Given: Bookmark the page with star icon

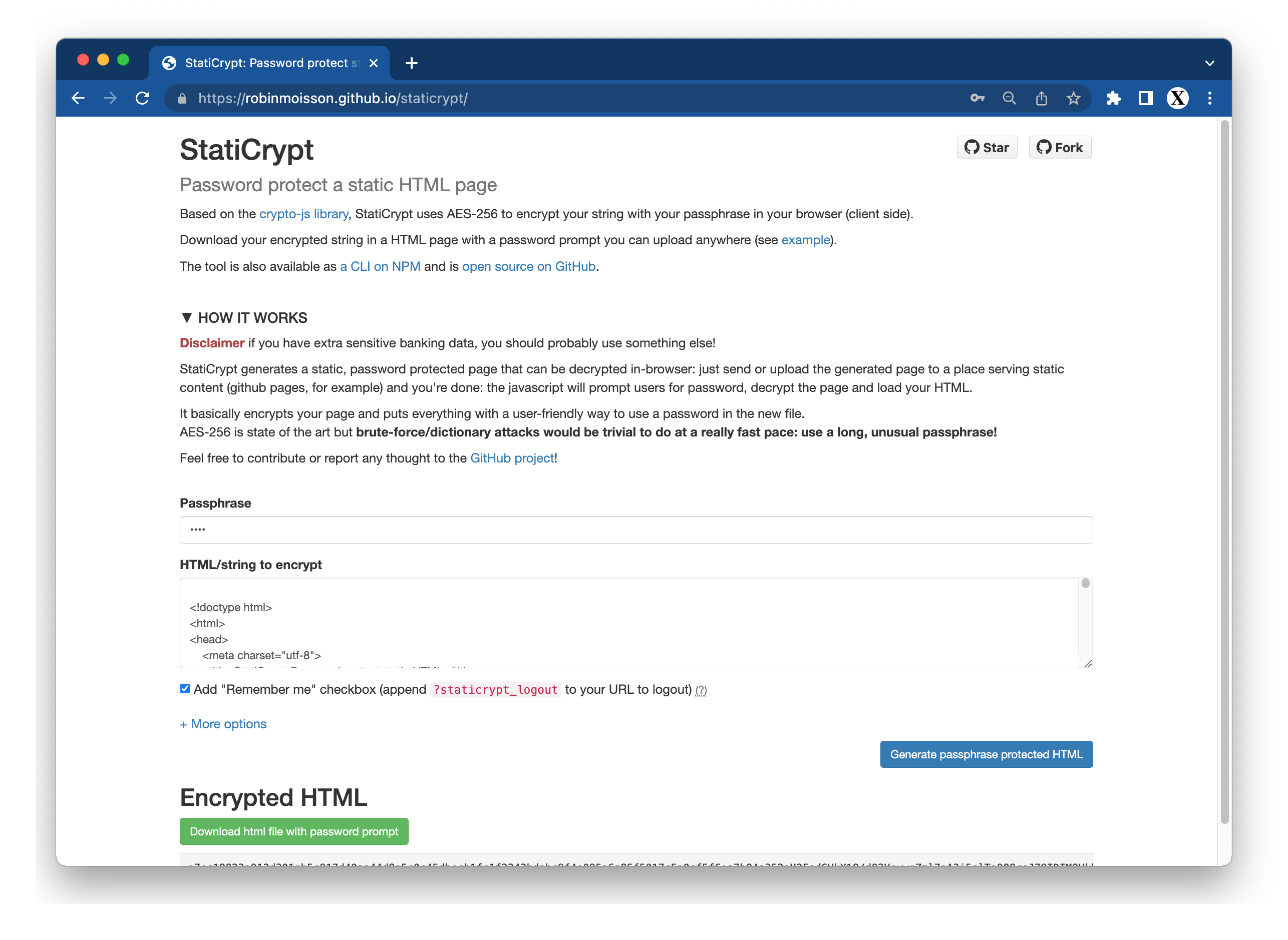Looking at the screenshot, I should [x=1073, y=98].
